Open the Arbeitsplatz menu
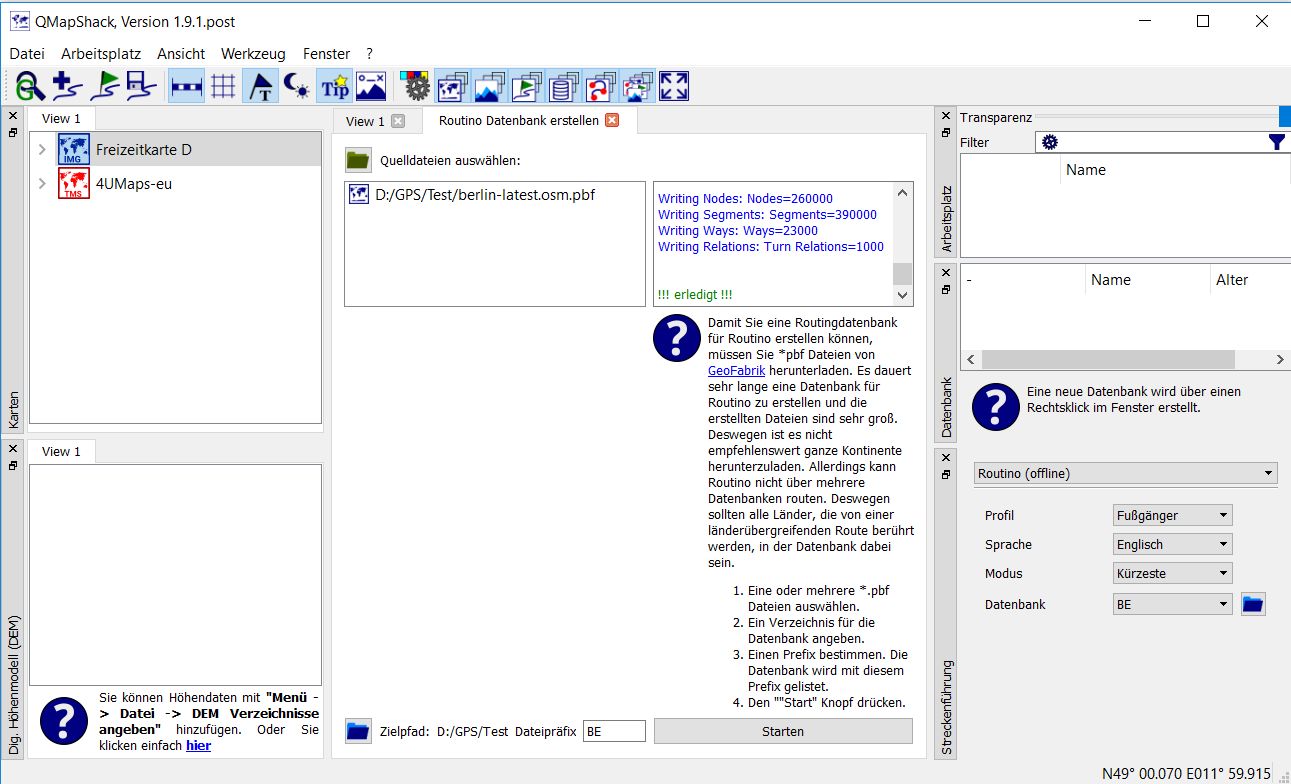1291x784 pixels. coord(101,54)
